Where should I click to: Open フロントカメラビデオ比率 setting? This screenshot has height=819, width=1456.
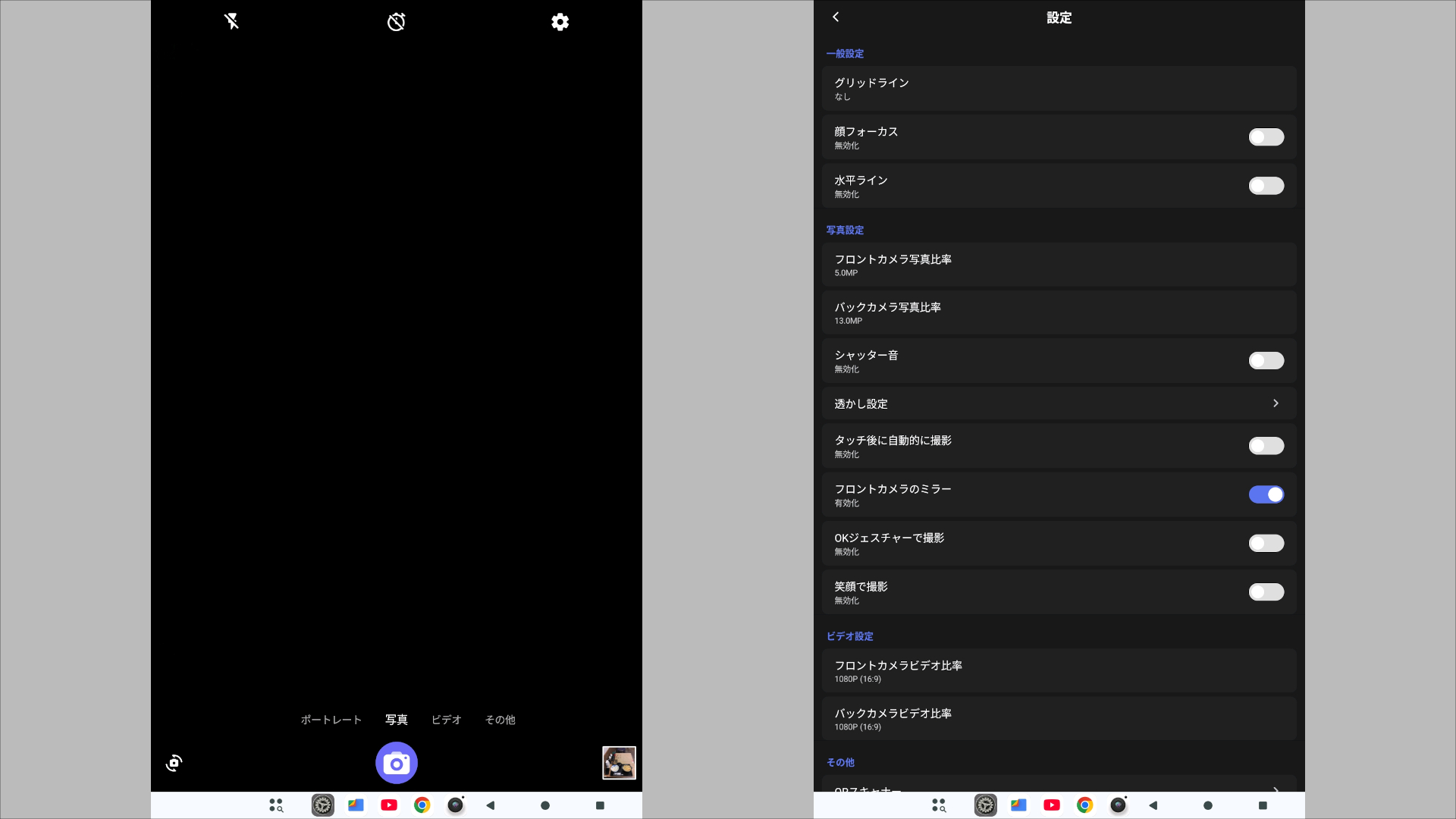click(x=1059, y=670)
